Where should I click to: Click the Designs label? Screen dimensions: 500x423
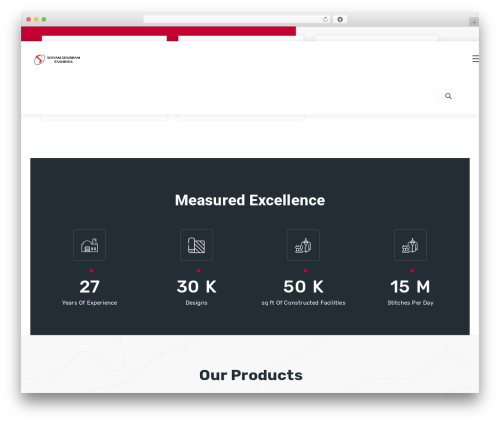196,303
